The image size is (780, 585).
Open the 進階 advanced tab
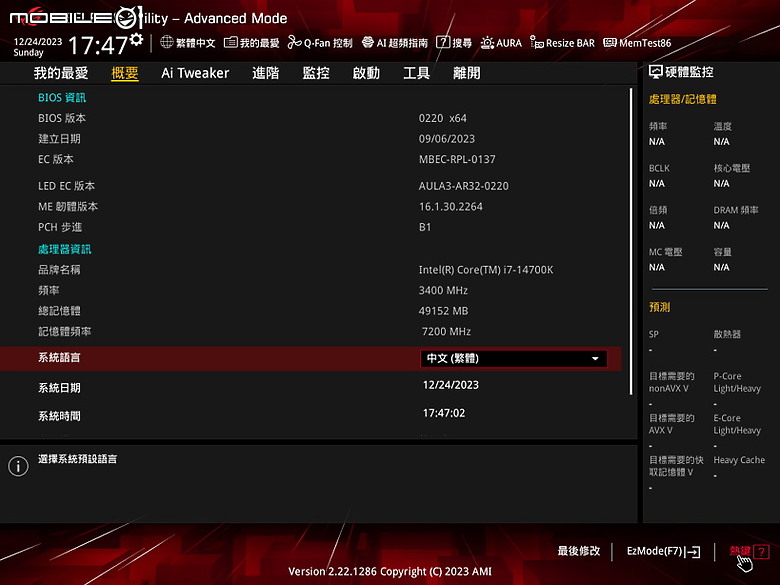click(x=266, y=73)
